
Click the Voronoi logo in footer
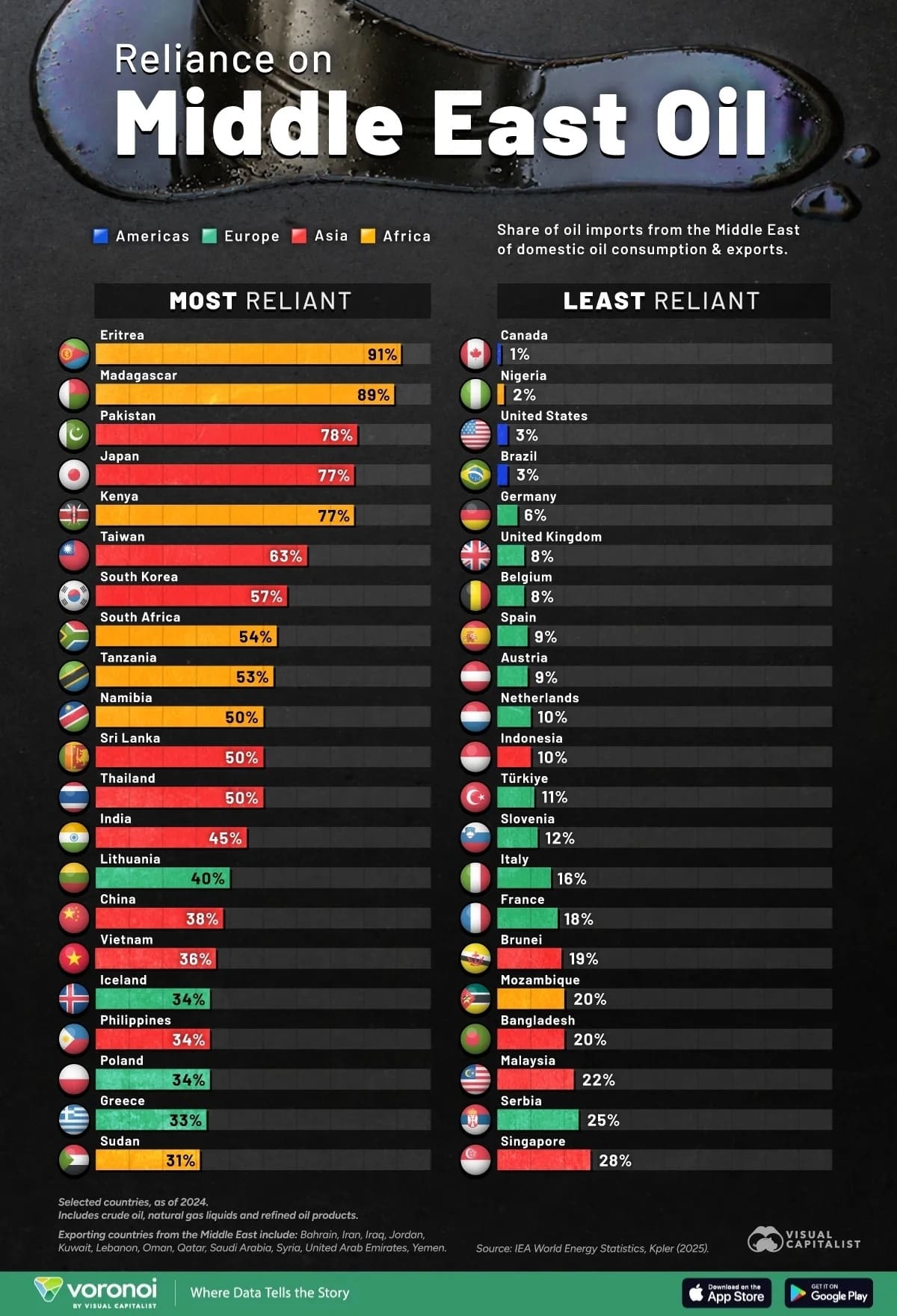click(96, 1292)
